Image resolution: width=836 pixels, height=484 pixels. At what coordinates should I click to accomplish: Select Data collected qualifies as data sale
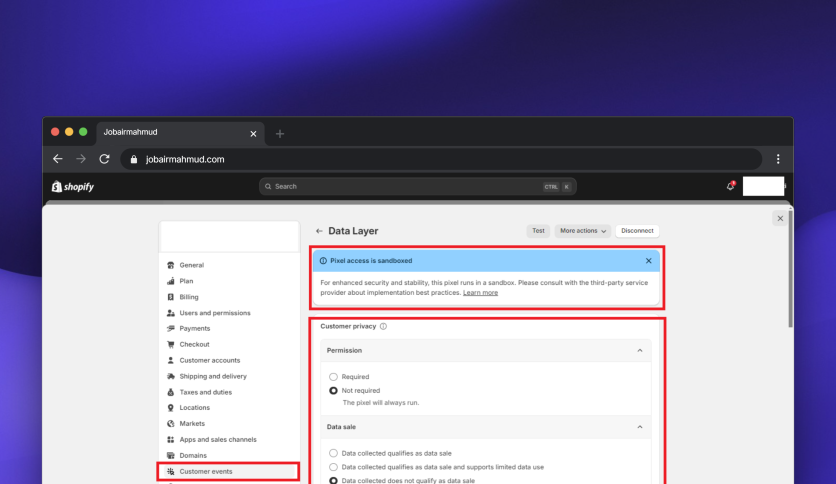(333, 453)
